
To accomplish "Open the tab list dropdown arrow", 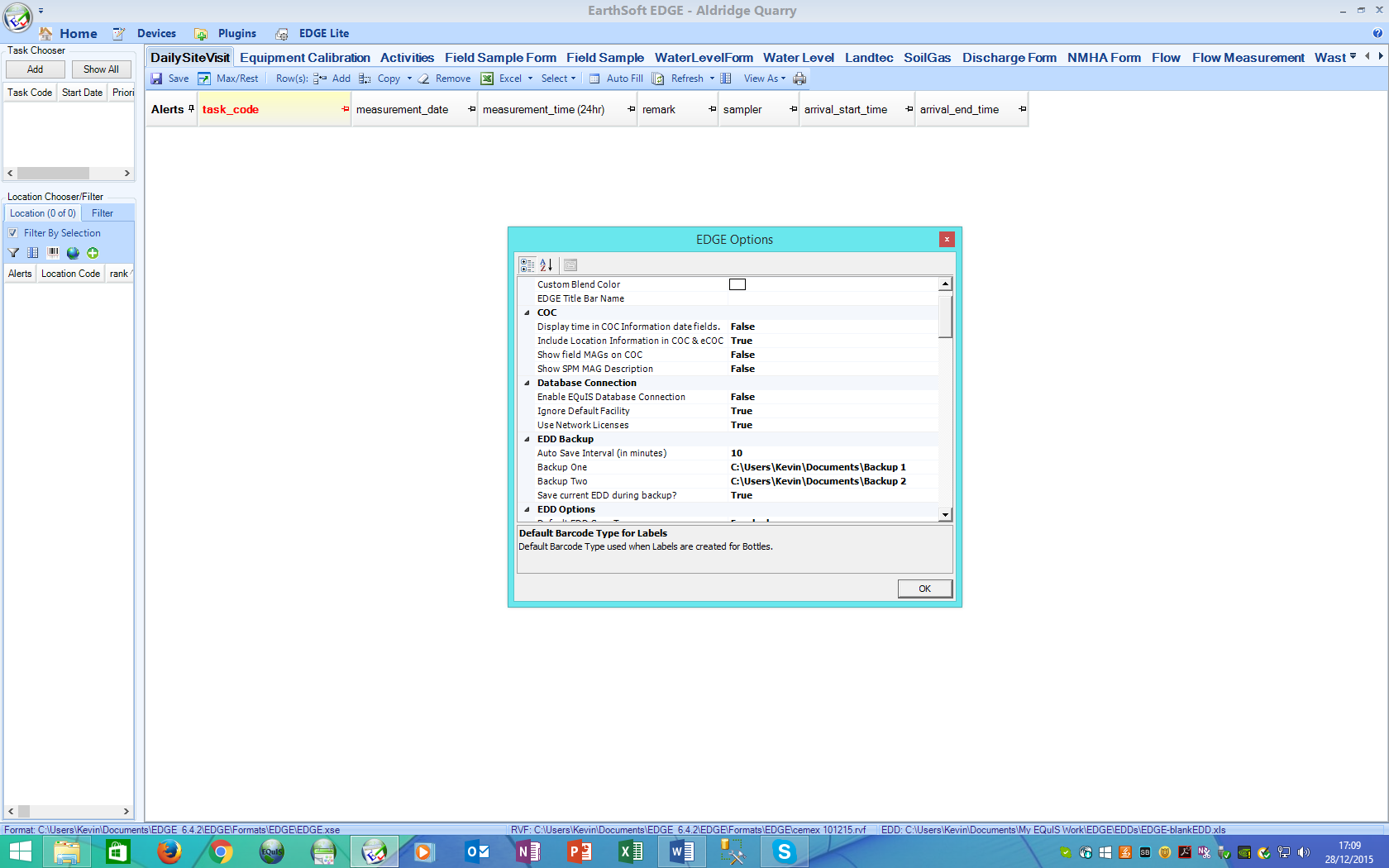I will [x=1353, y=56].
